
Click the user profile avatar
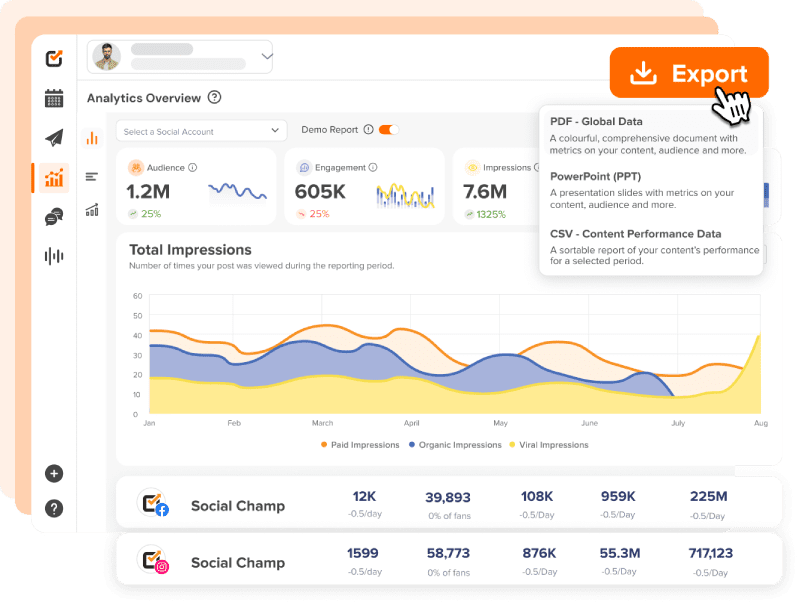click(107, 57)
